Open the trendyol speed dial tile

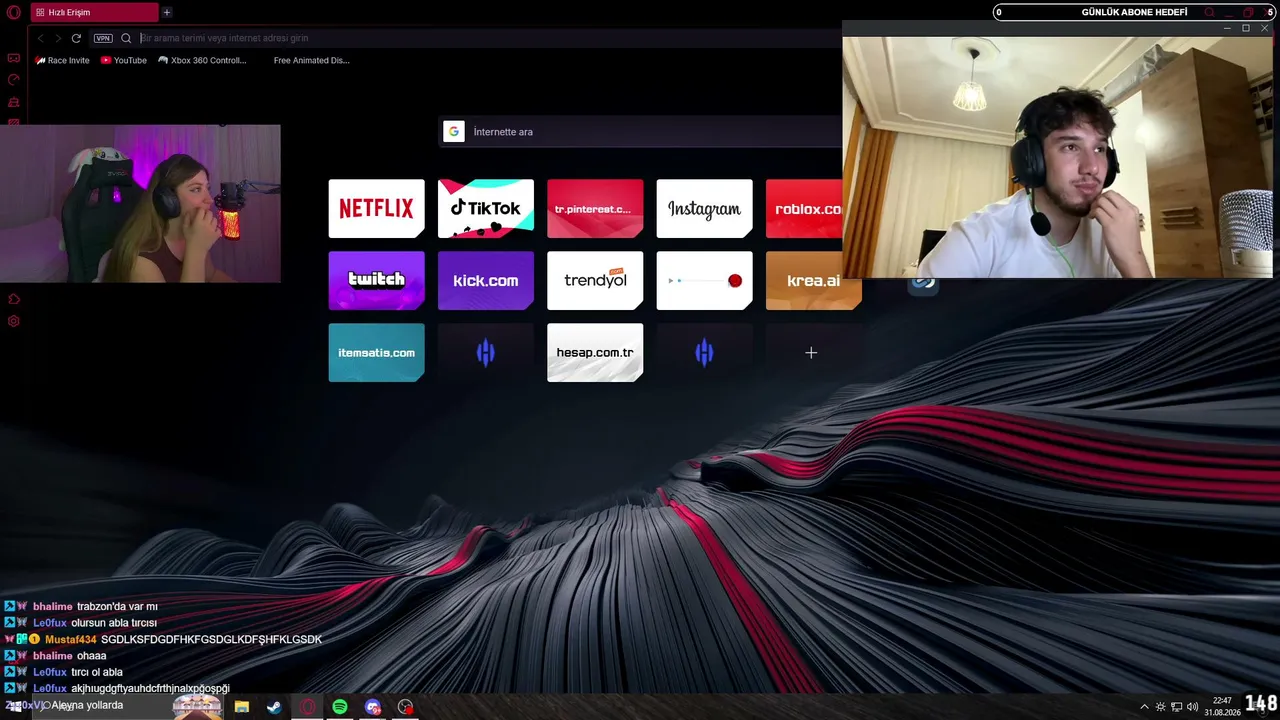pyautogui.click(x=595, y=280)
